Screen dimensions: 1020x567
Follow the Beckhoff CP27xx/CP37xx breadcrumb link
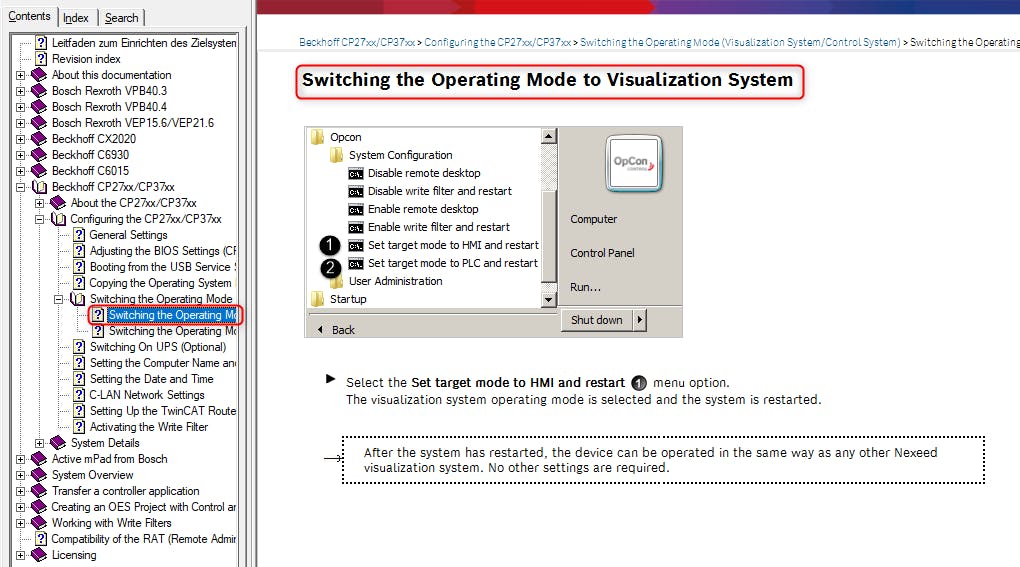coord(357,43)
